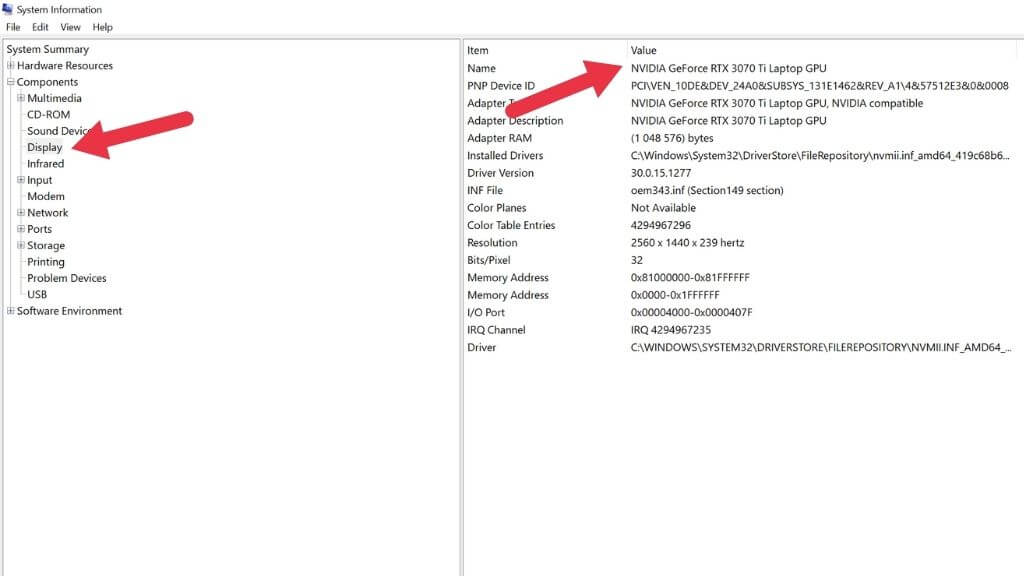
Task: Select the USB tree item
Action: click(x=37, y=294)
